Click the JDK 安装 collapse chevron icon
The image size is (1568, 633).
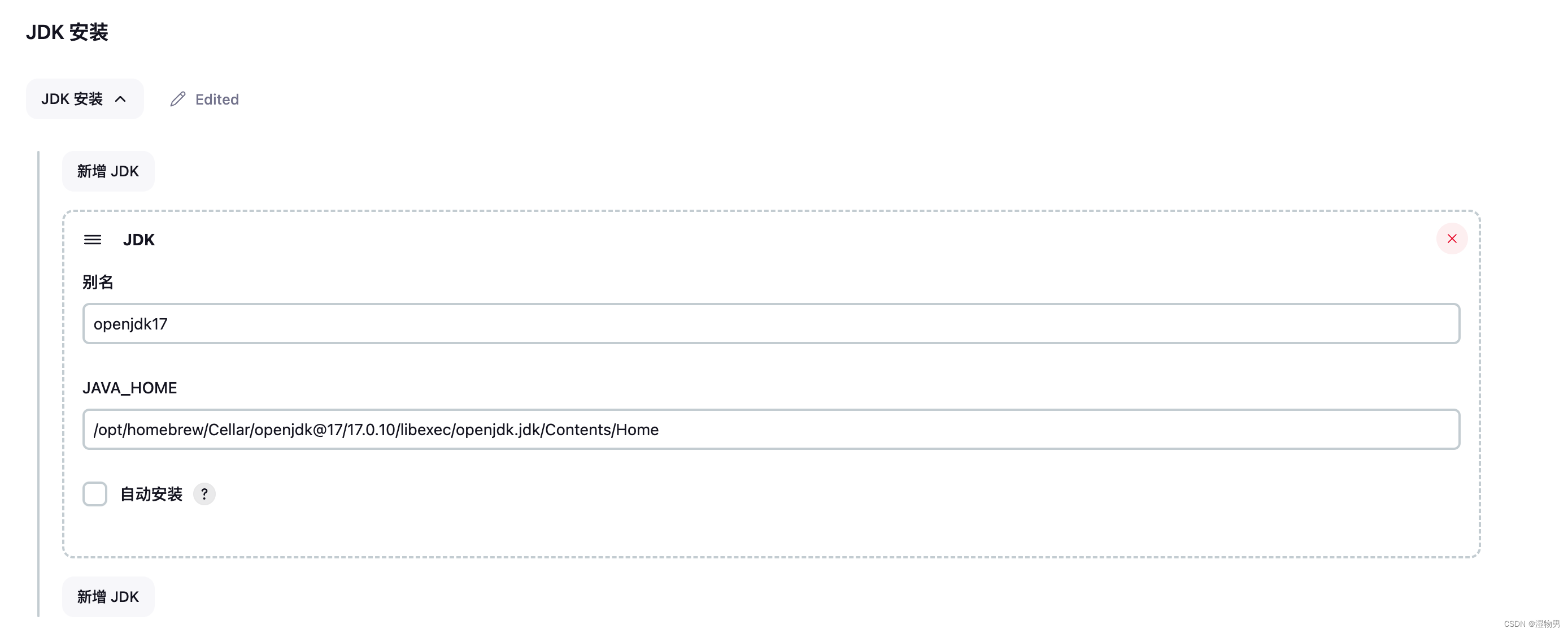tap(121, 98)
